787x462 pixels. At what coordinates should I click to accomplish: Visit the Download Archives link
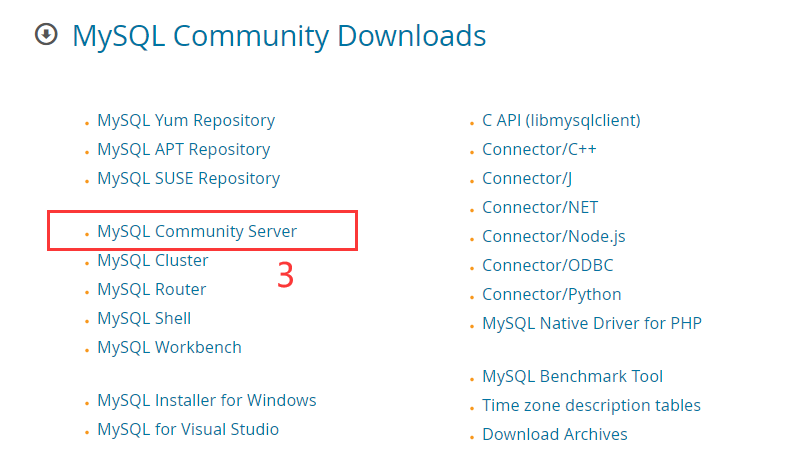pyautogui.click(x=555, y=435)
